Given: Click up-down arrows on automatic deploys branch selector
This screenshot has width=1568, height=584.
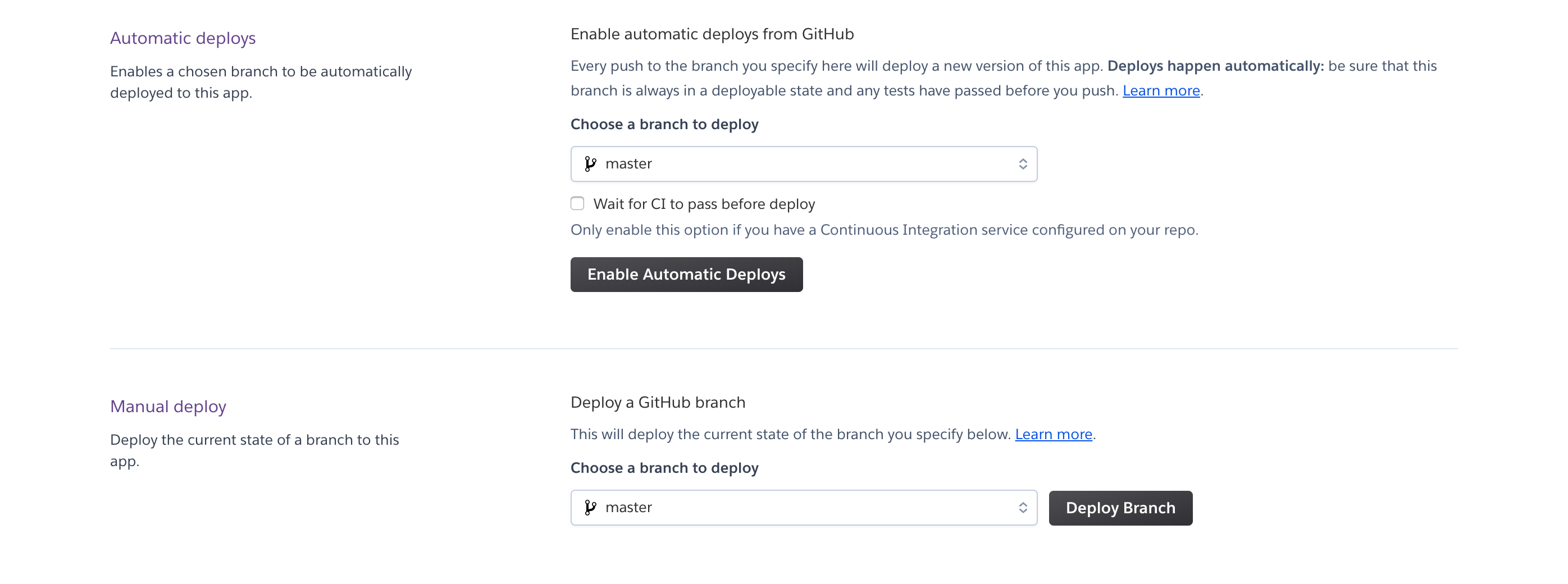Looking at the screenshot, I should 1023,163.
